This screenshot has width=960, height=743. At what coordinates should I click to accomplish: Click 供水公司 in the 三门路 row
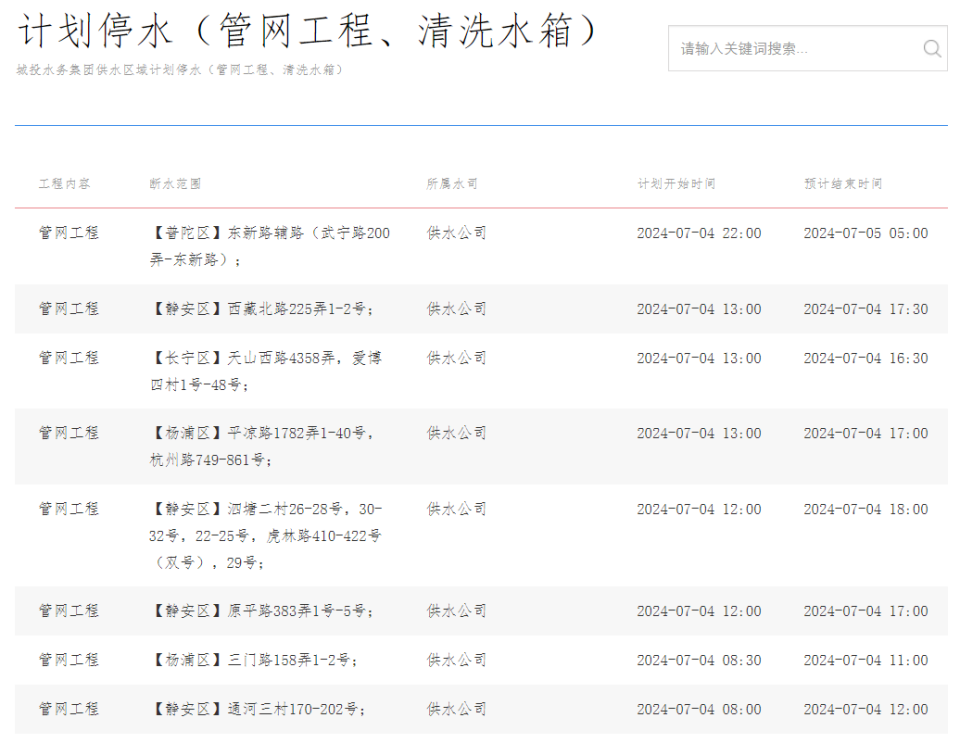point(457,660)
